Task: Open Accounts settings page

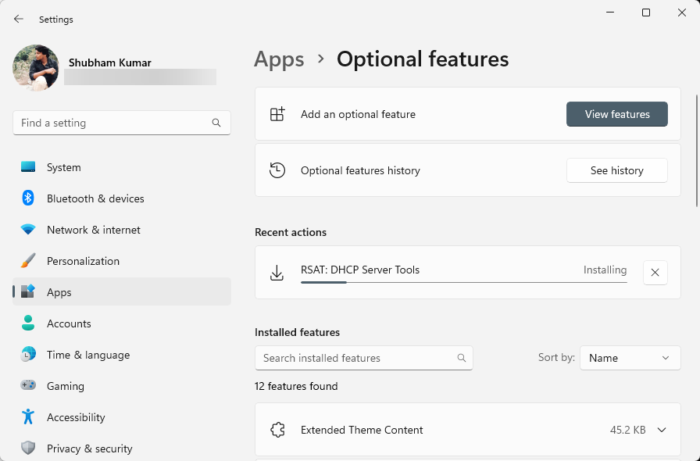Action: [68, 324]
